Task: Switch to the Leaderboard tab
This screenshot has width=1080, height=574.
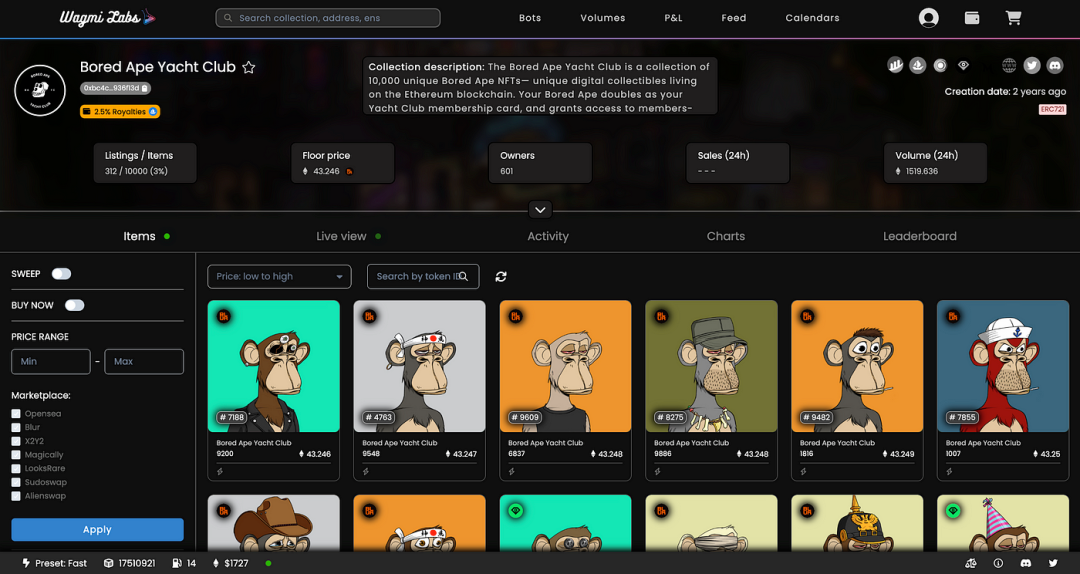Action: 920,236
